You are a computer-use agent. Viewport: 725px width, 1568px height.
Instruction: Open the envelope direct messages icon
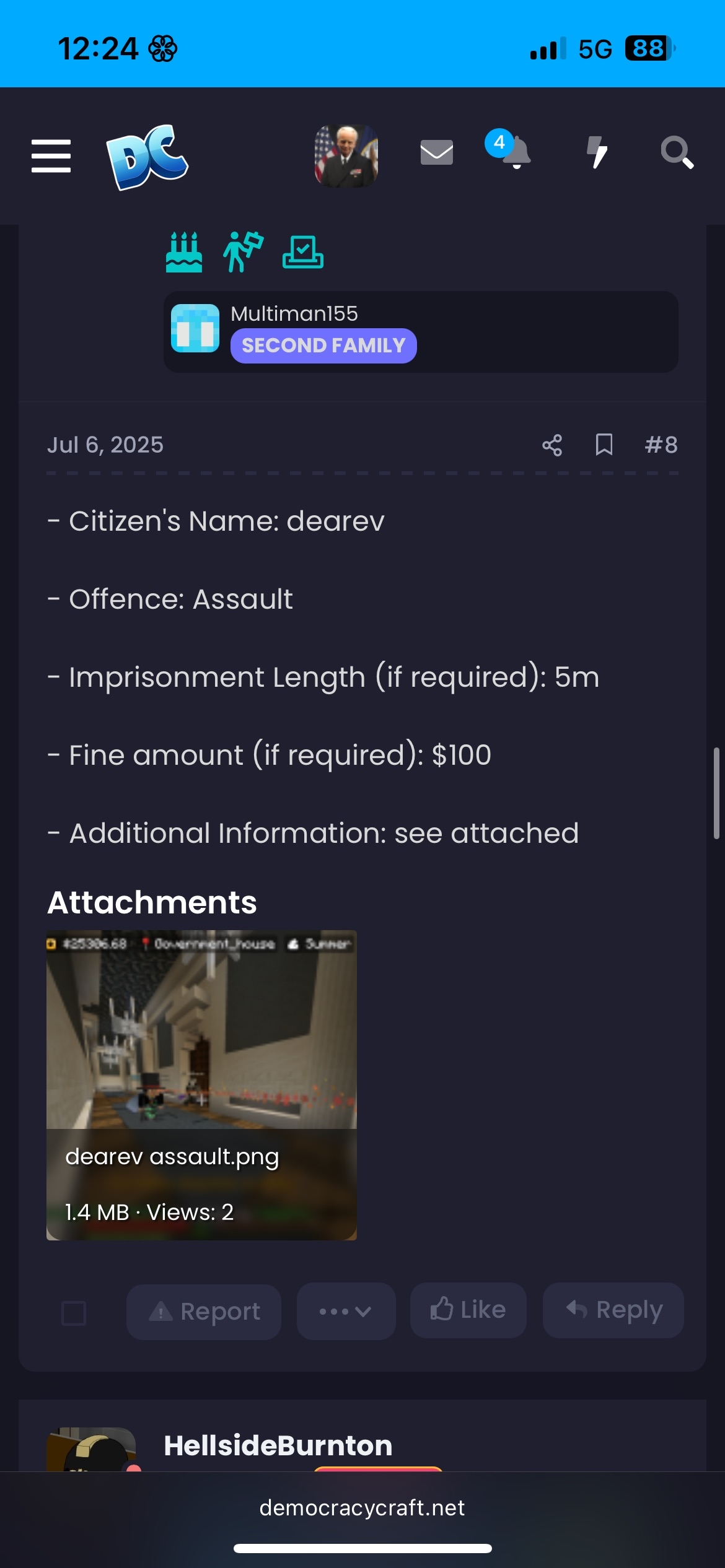437,152
